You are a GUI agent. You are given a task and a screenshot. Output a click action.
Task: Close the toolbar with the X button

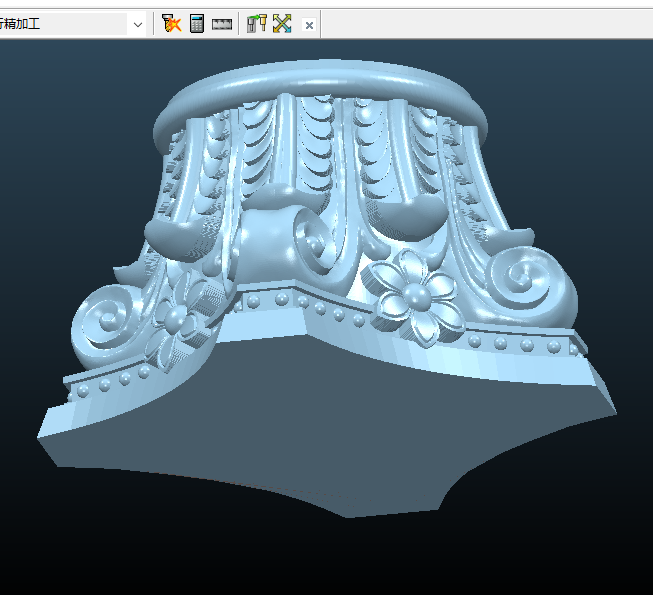click(x=309, y=25)
